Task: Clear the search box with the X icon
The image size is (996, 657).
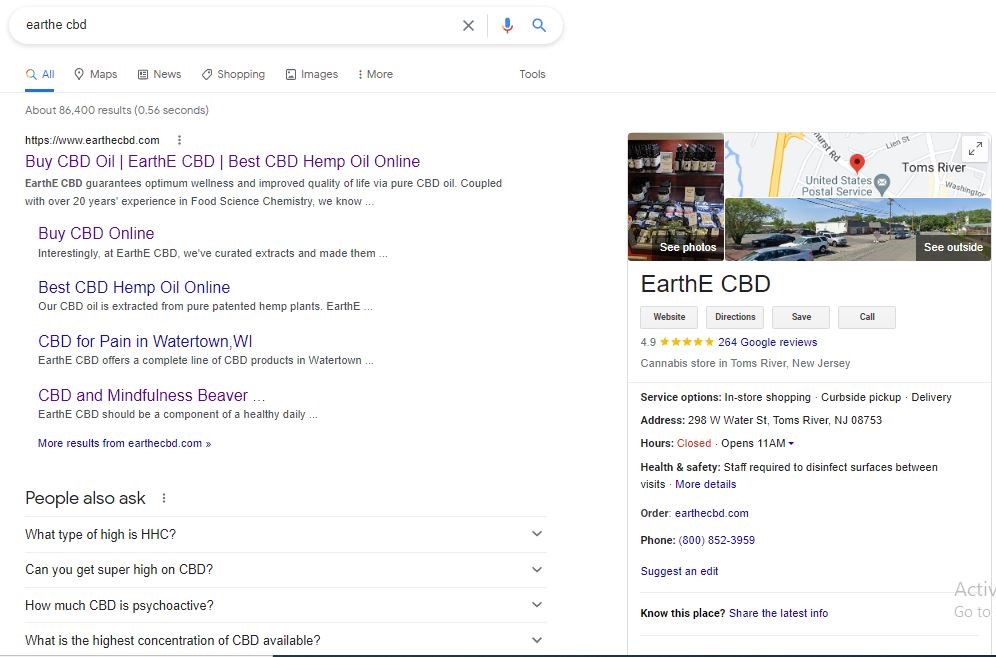Action: pos(468,26)
